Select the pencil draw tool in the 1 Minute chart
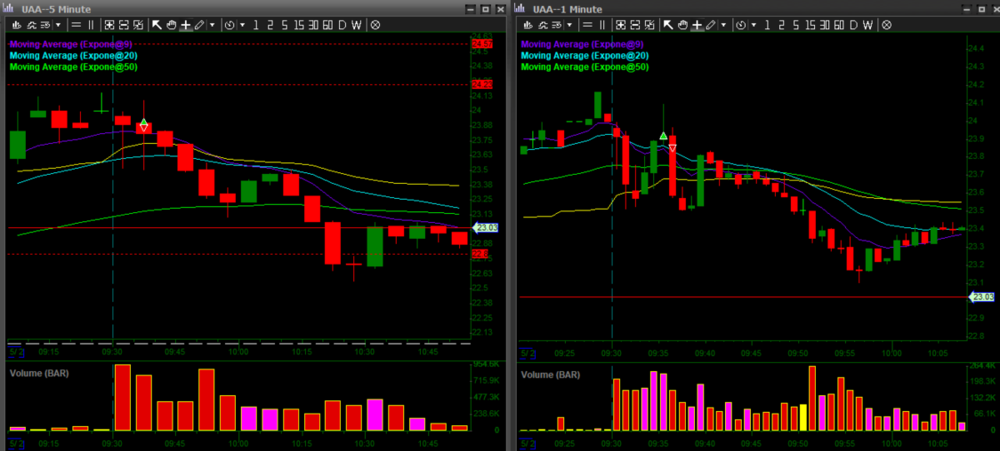This screenshot has width=1000, height=451. (710, 25)
